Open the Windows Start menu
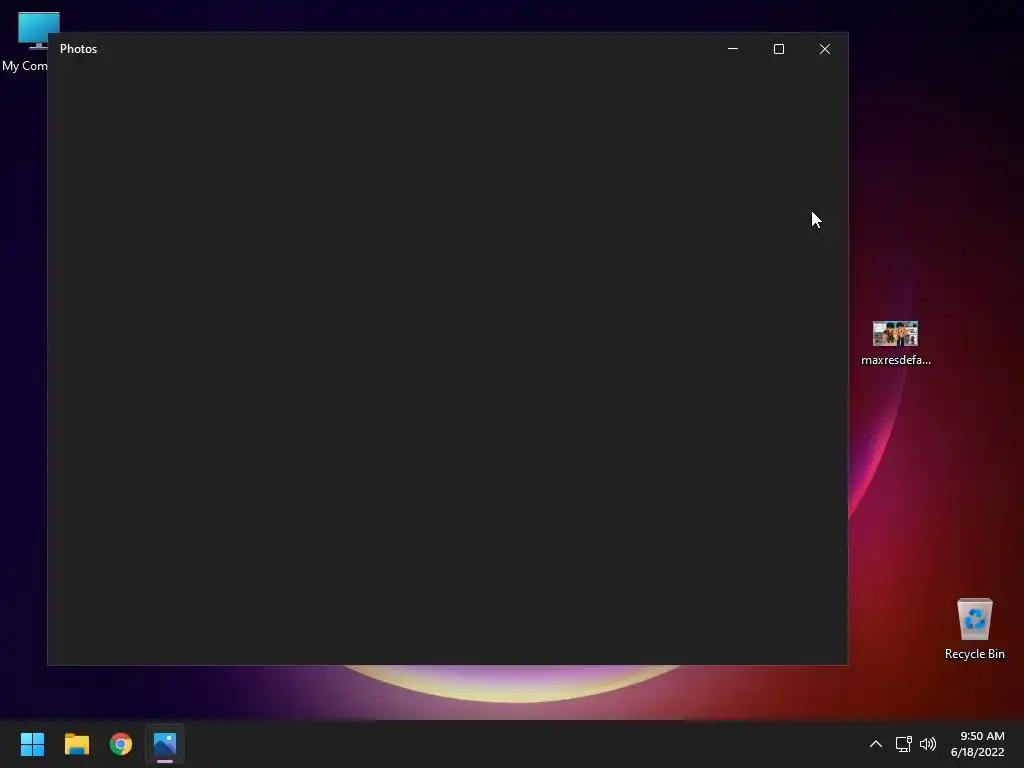Screen dimensions: 1024x768 (x=32, y=744)
